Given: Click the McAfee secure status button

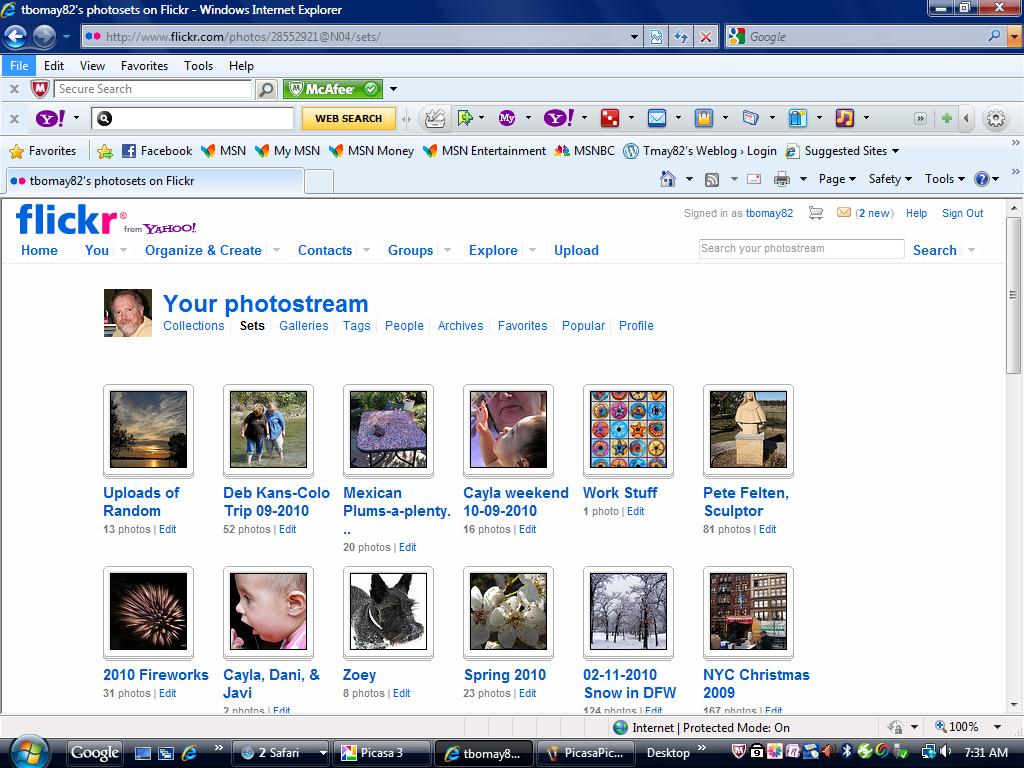Looking at the screenshot, I should point(332,89).
